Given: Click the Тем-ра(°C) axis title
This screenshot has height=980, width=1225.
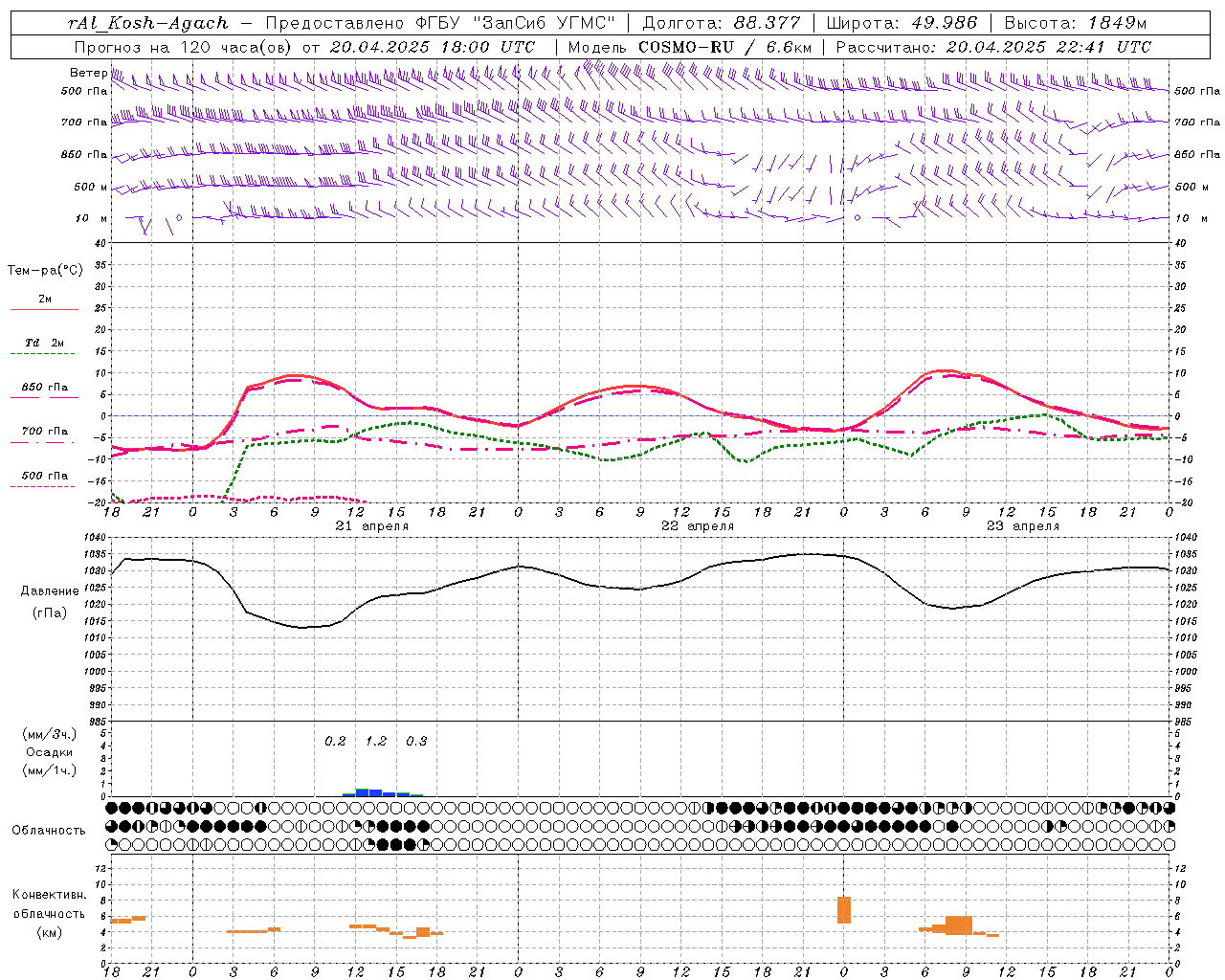Looking at the screenshot, I should pyautogui.click(x=45, y=271).
